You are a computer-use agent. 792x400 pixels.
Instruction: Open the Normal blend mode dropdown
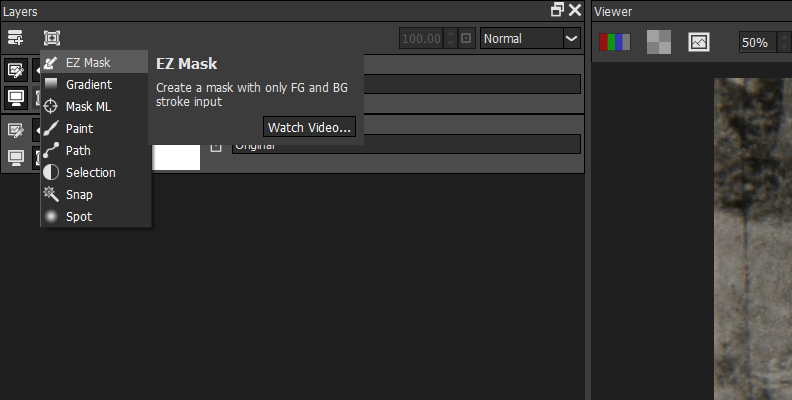530,39
